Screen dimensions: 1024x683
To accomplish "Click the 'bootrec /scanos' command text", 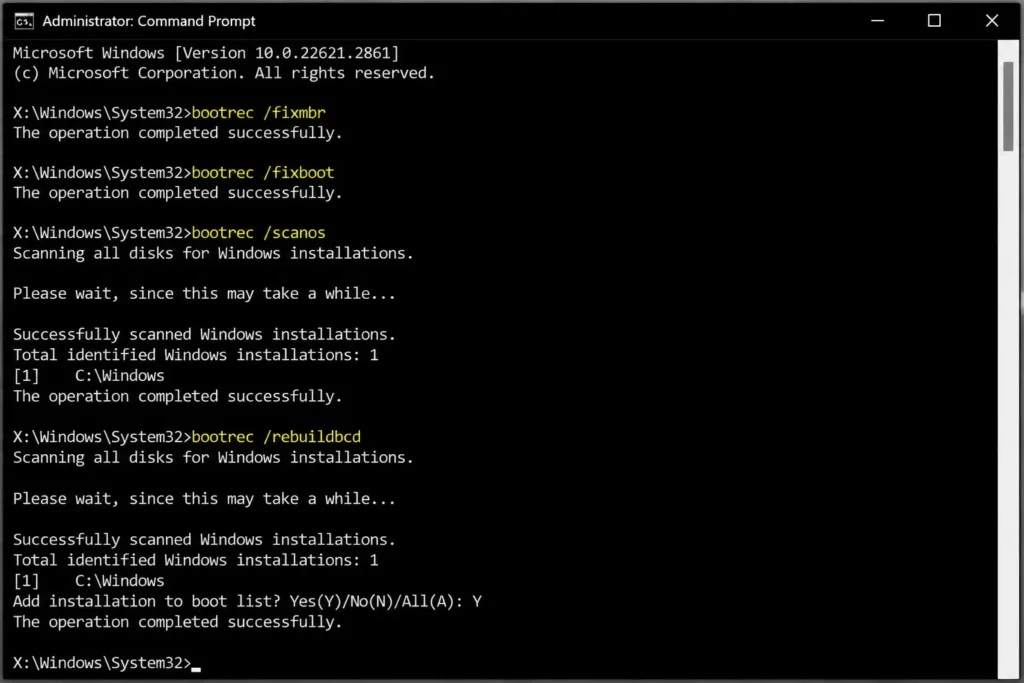I will [x=259, y=233].
